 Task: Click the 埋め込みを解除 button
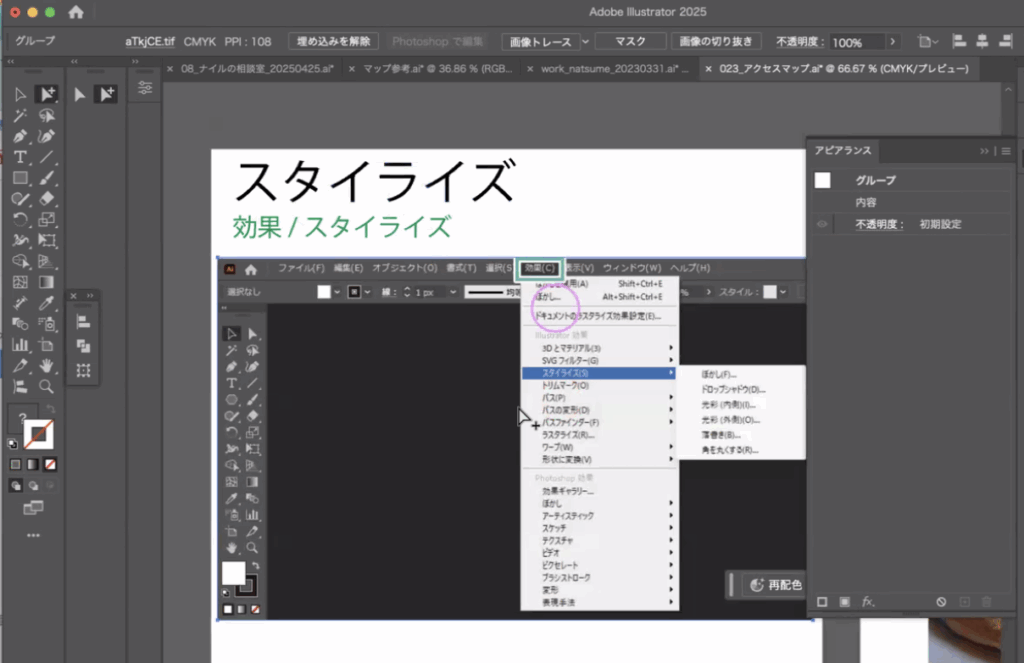click(x=334, y=42)
